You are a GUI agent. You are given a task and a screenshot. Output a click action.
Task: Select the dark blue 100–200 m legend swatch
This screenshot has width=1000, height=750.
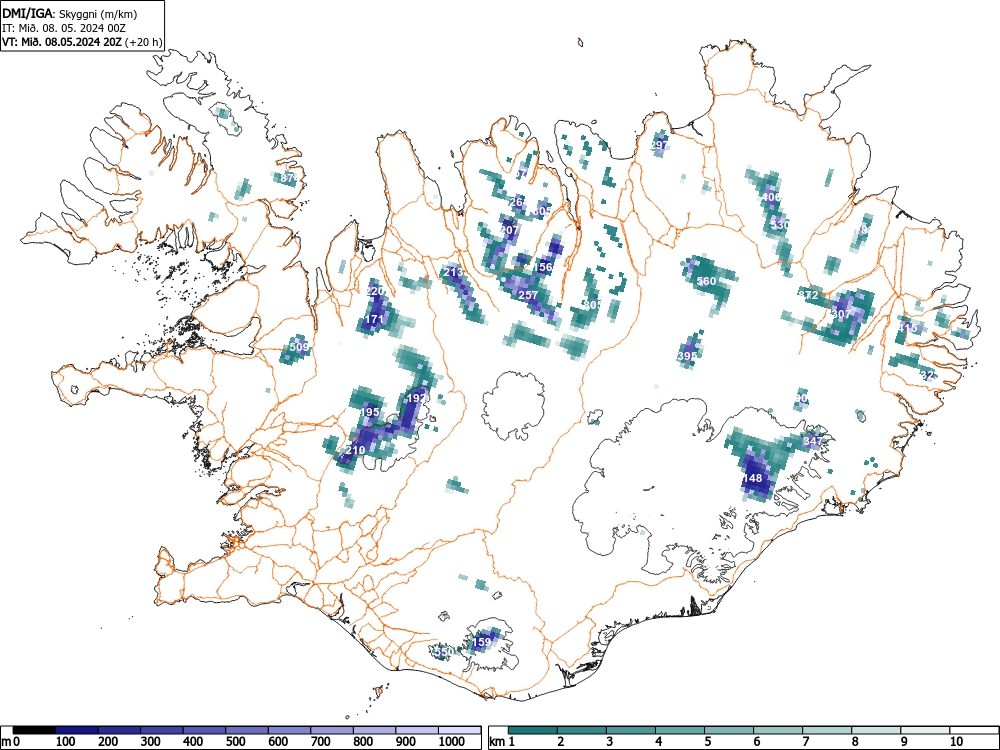77,730
